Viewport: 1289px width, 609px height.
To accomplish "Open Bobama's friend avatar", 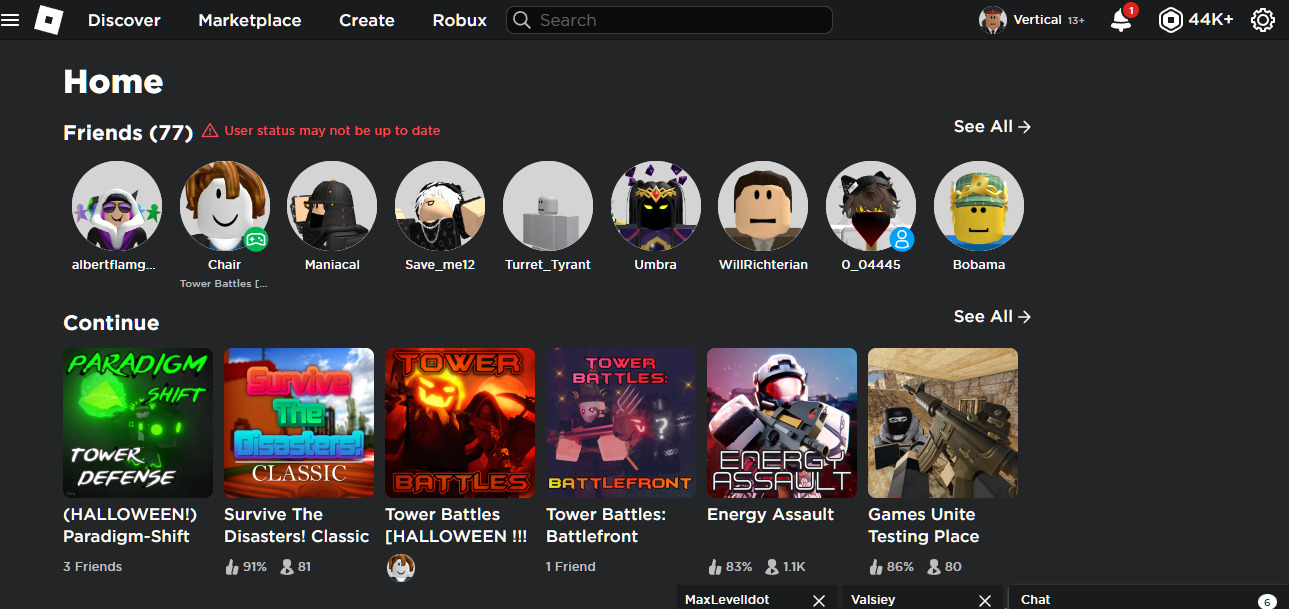I will coord(978,205).
